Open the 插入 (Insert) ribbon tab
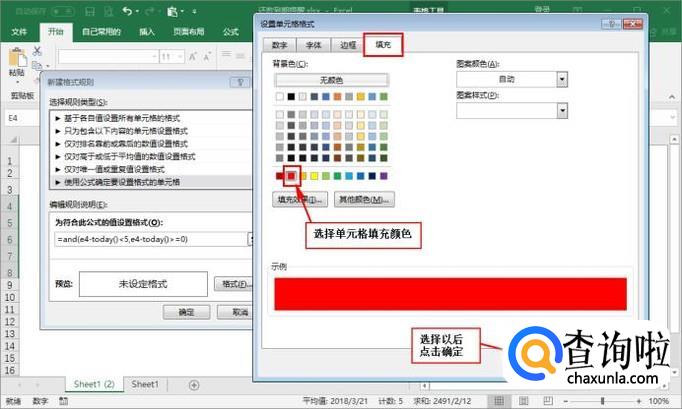The image size is (682, 409). tap(147, 32)
